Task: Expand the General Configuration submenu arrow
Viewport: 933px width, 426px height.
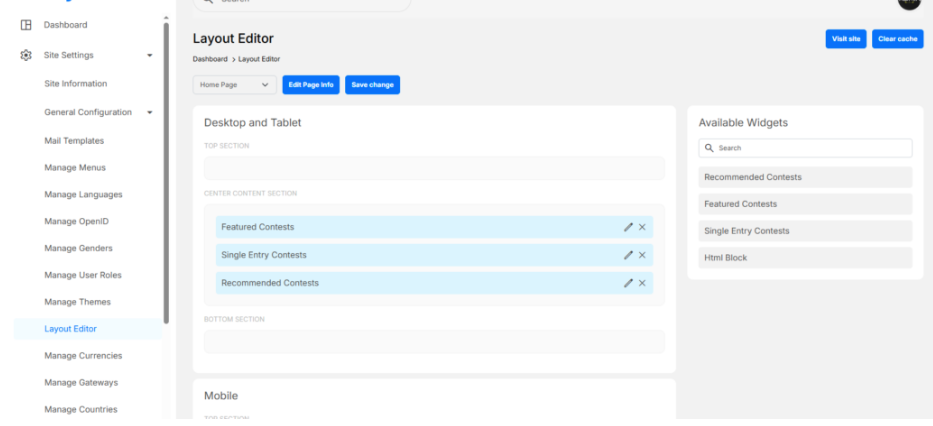Action: pyautogui.click(x=150, y=113)
